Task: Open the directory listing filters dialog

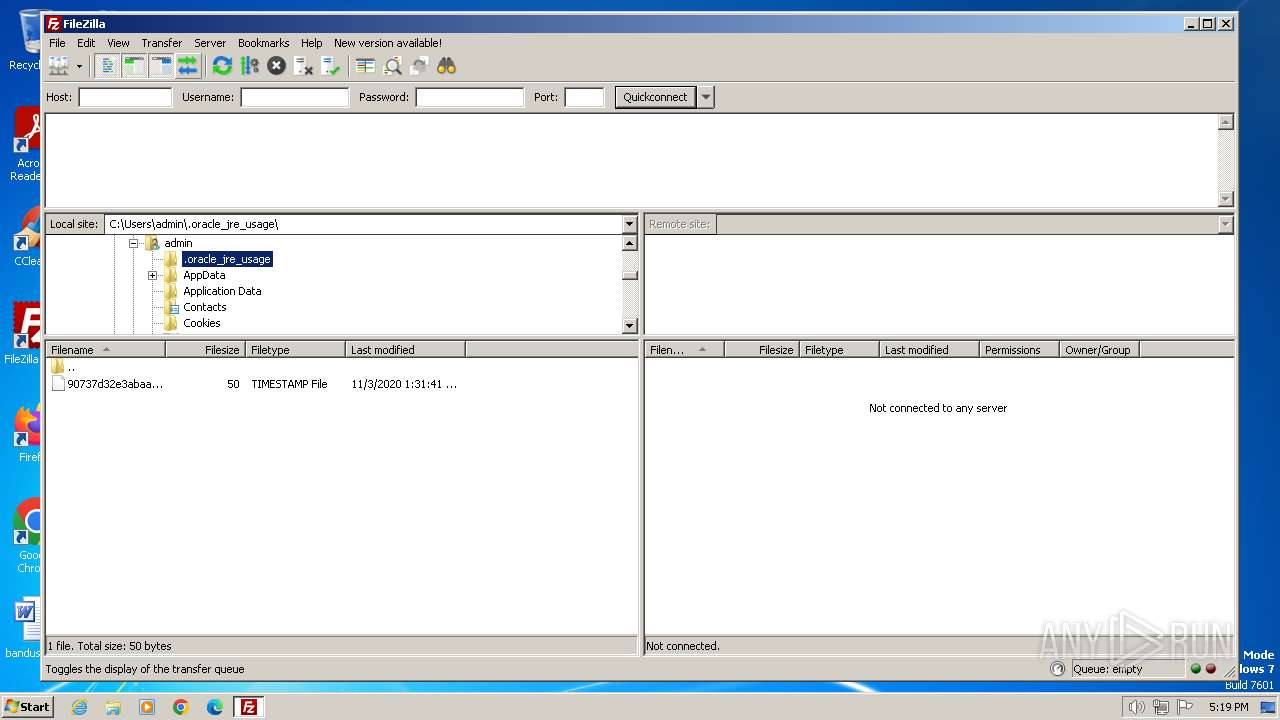Action: point(365,66)
